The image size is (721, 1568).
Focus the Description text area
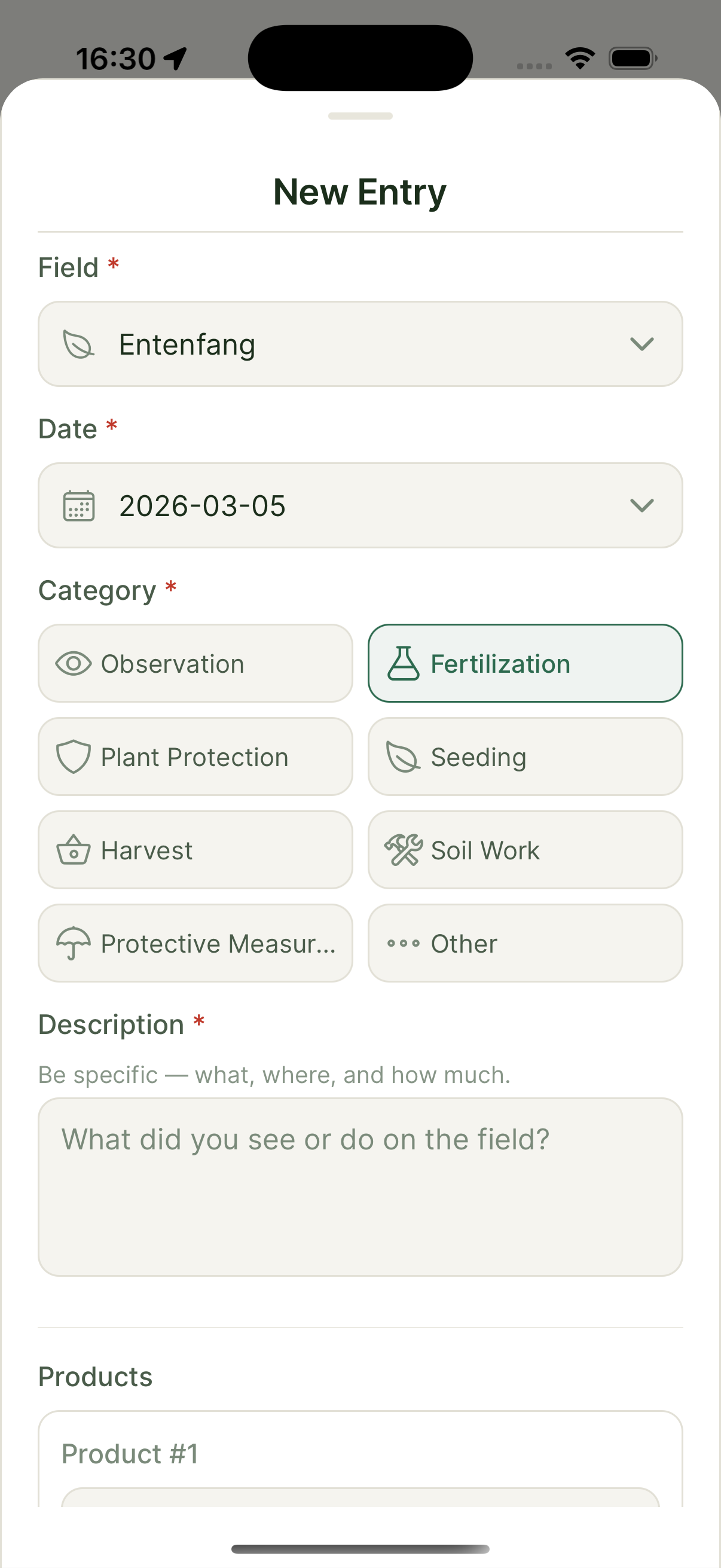[x=360, y=1187]
